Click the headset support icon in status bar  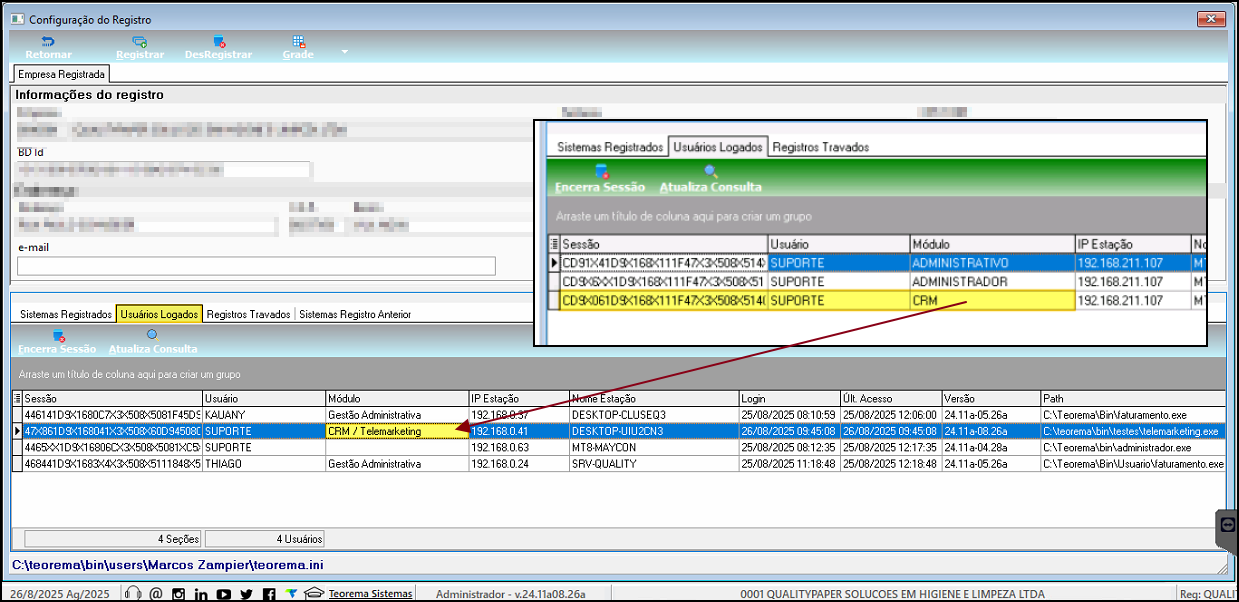coord(132,594)
